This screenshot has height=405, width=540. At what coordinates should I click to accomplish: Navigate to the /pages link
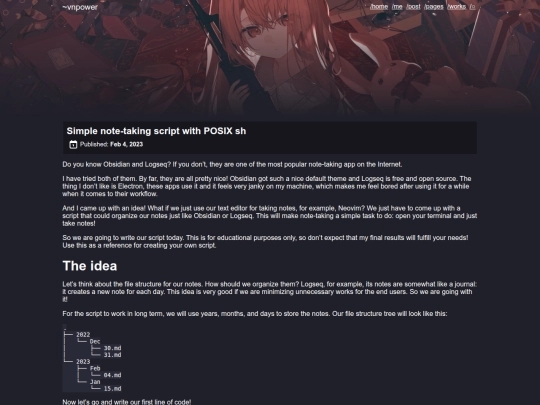(x=434, y=7)
